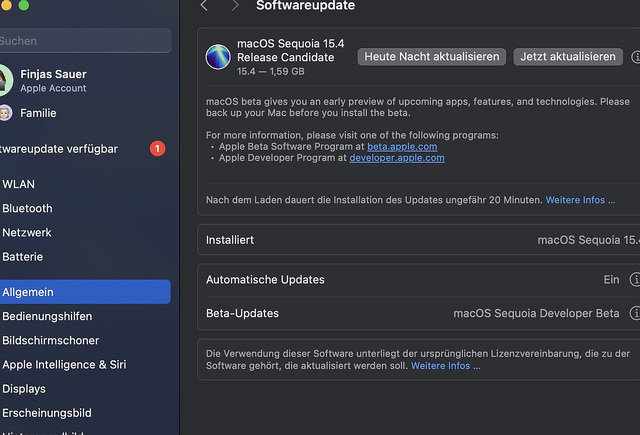
Task: Open developer.apple.com link
Action: pos(397,158)
